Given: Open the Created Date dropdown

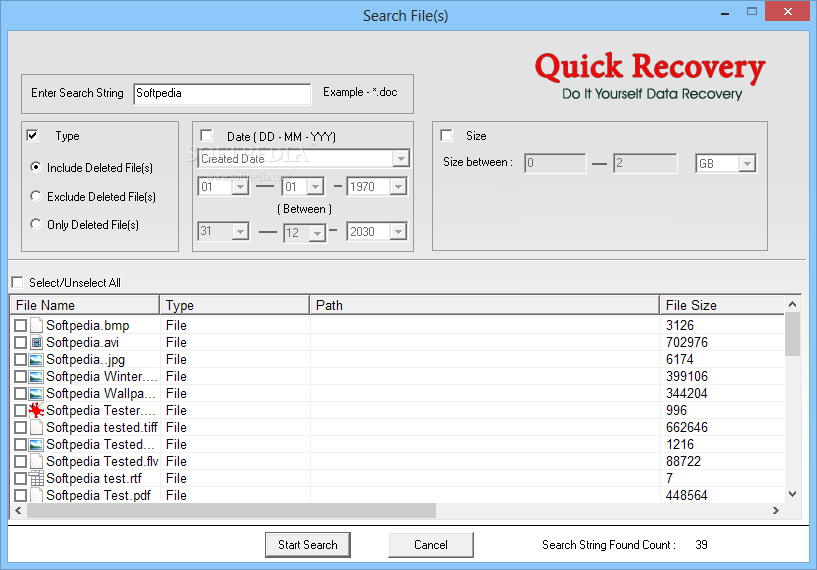Looking at the screenshot, I should (401, 158).
